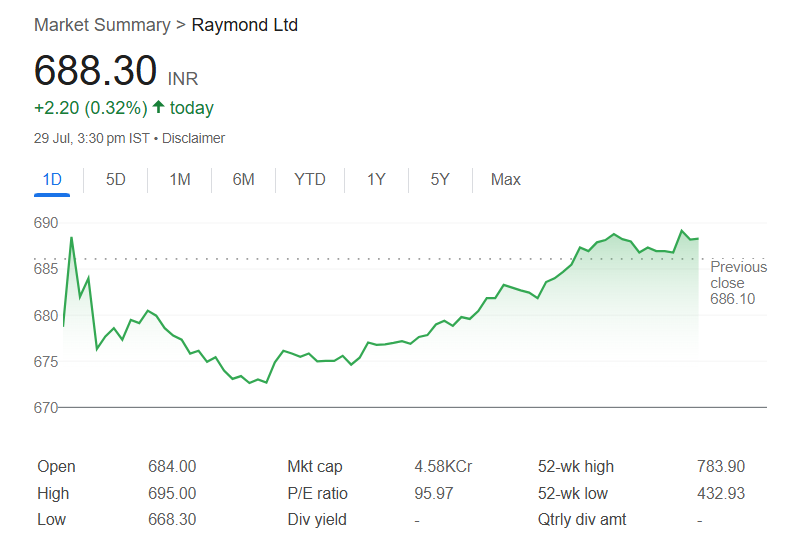The image size is (799, 541).
Task: Switch to the 5D chart range
Action: tap(116, 180)
